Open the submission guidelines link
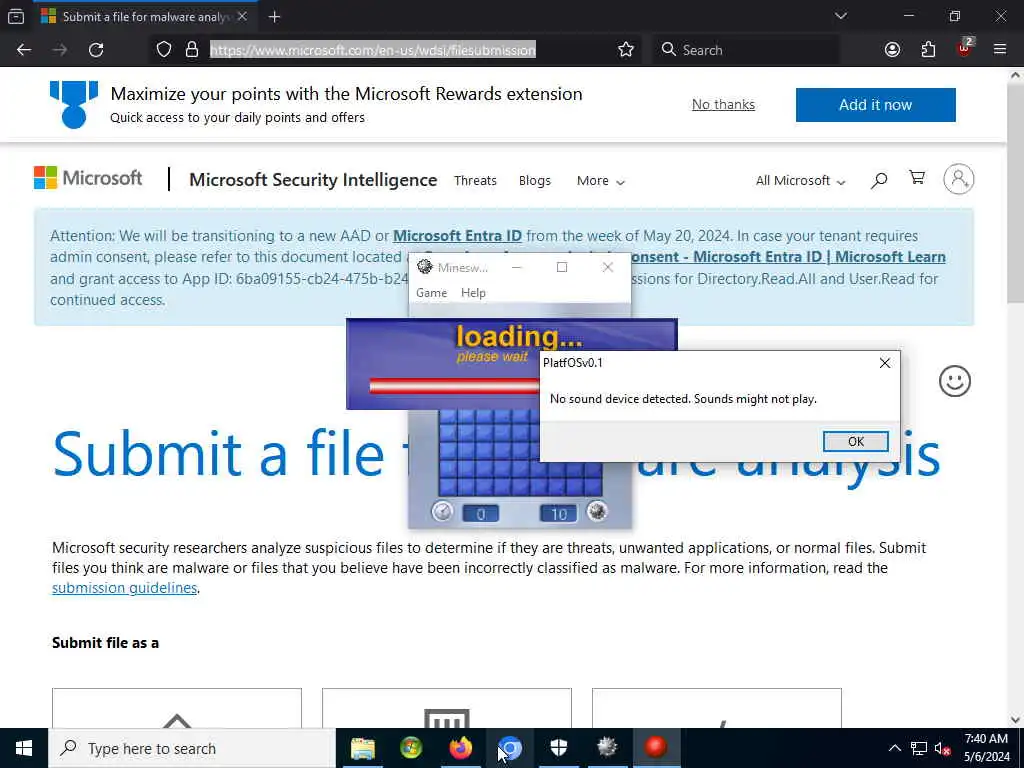 point(124,588)
